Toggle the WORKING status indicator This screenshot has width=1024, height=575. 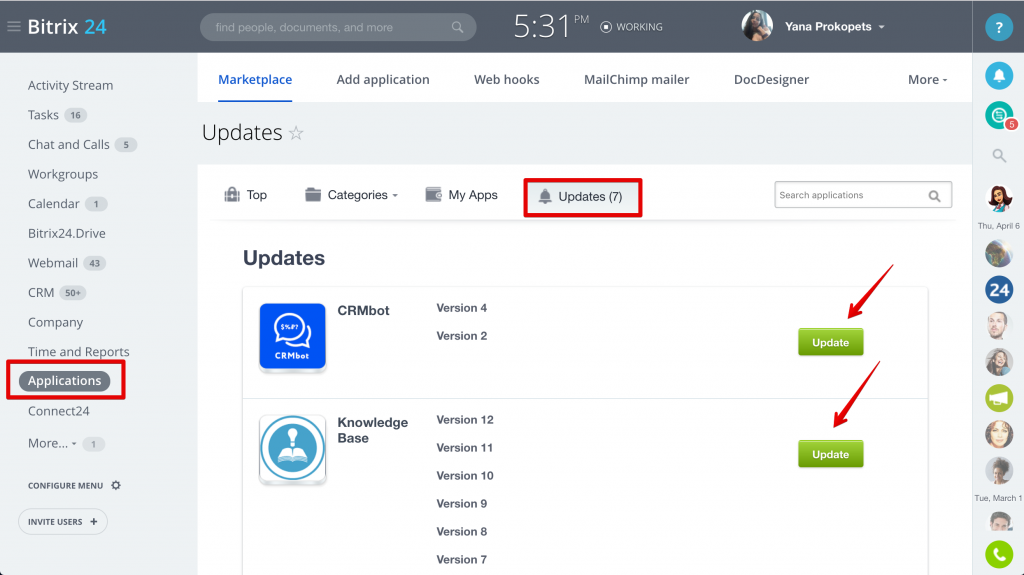[631, 27]
